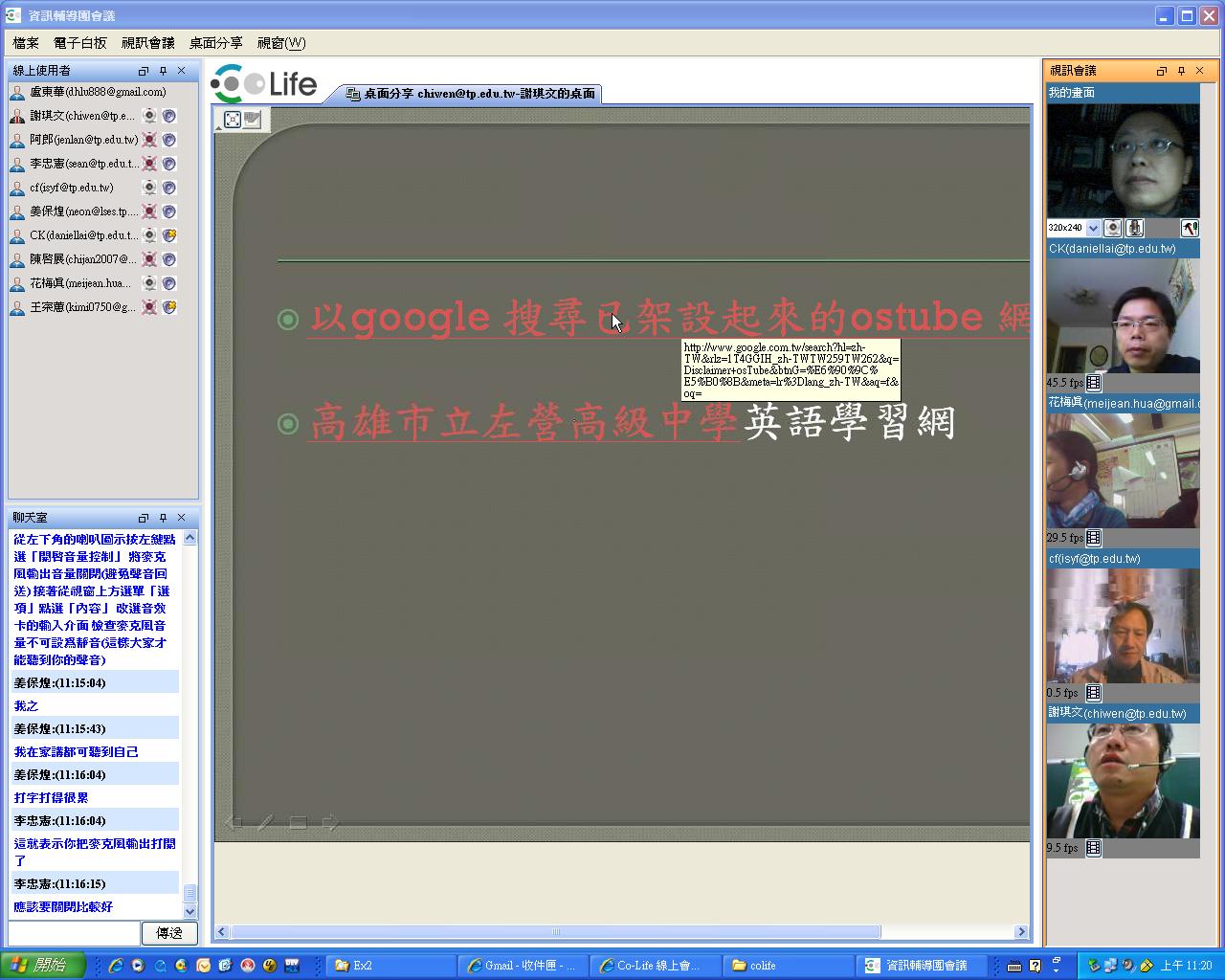Pin the 線上使用者 panel
The width and height of the screenshot is (1225, 980).
pyautogui.click(x=163, y=71)
